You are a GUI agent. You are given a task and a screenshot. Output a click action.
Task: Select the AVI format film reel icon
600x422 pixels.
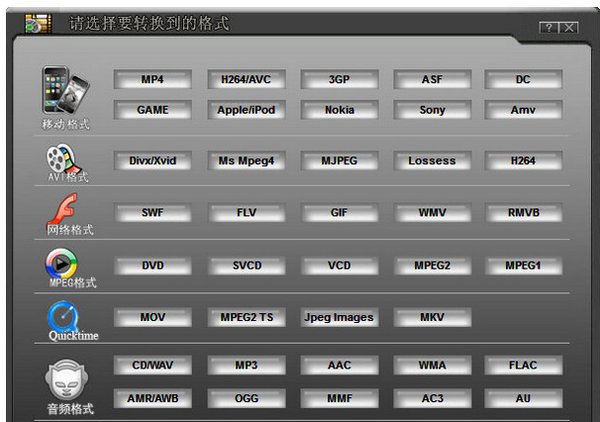click(x=64, y=158)
